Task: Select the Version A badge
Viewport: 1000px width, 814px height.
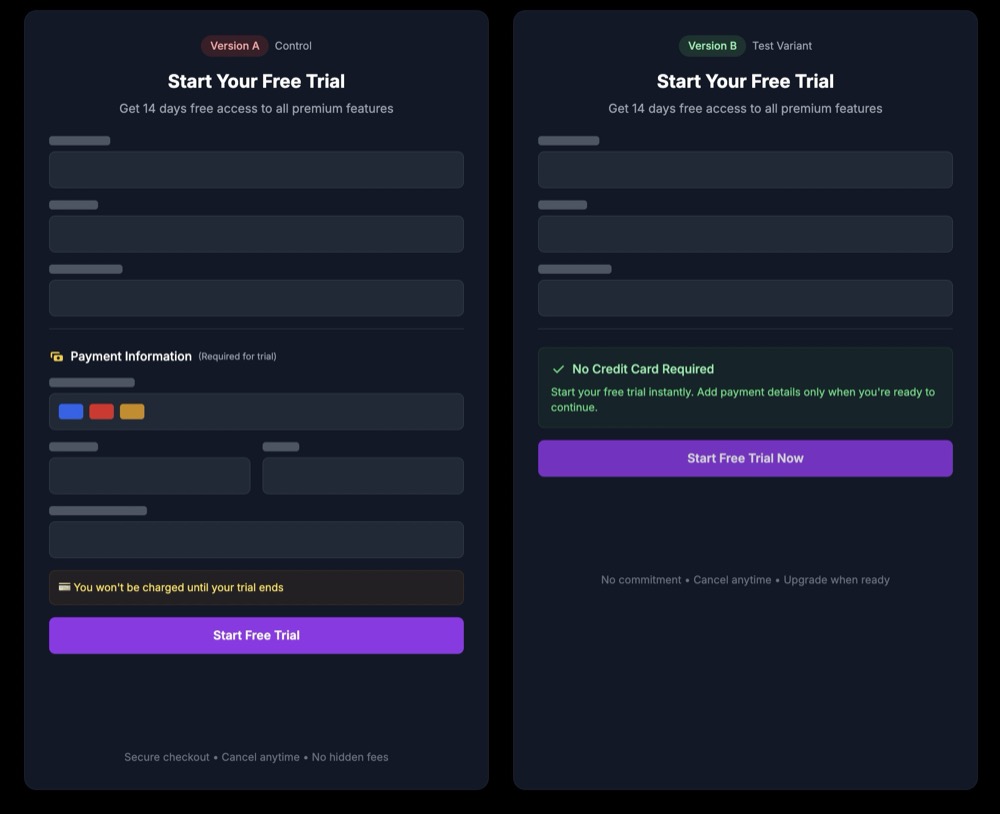Action: 234,46
